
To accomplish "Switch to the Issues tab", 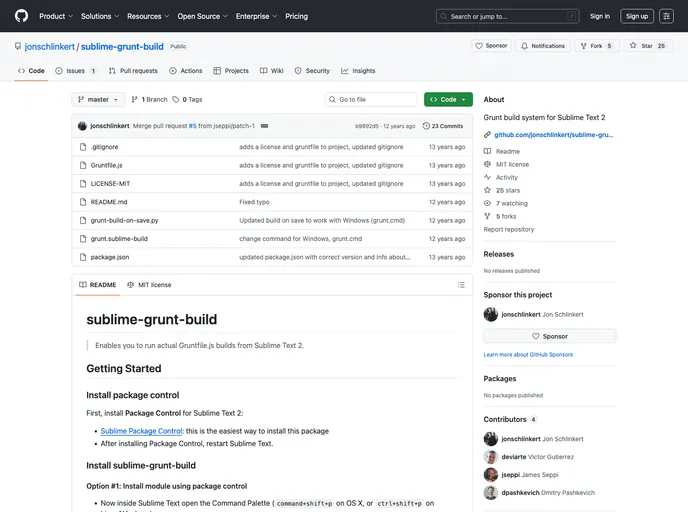I will (x=75, y=71).
